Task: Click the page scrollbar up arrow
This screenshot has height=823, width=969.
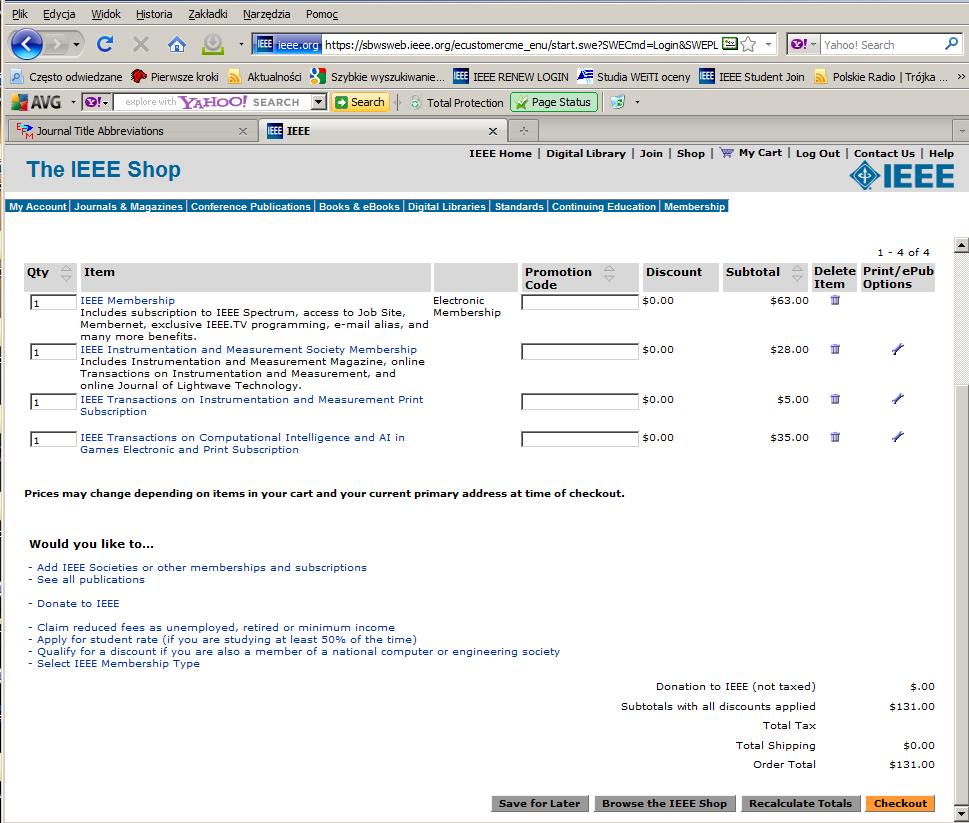Action: tap(961, 245)
